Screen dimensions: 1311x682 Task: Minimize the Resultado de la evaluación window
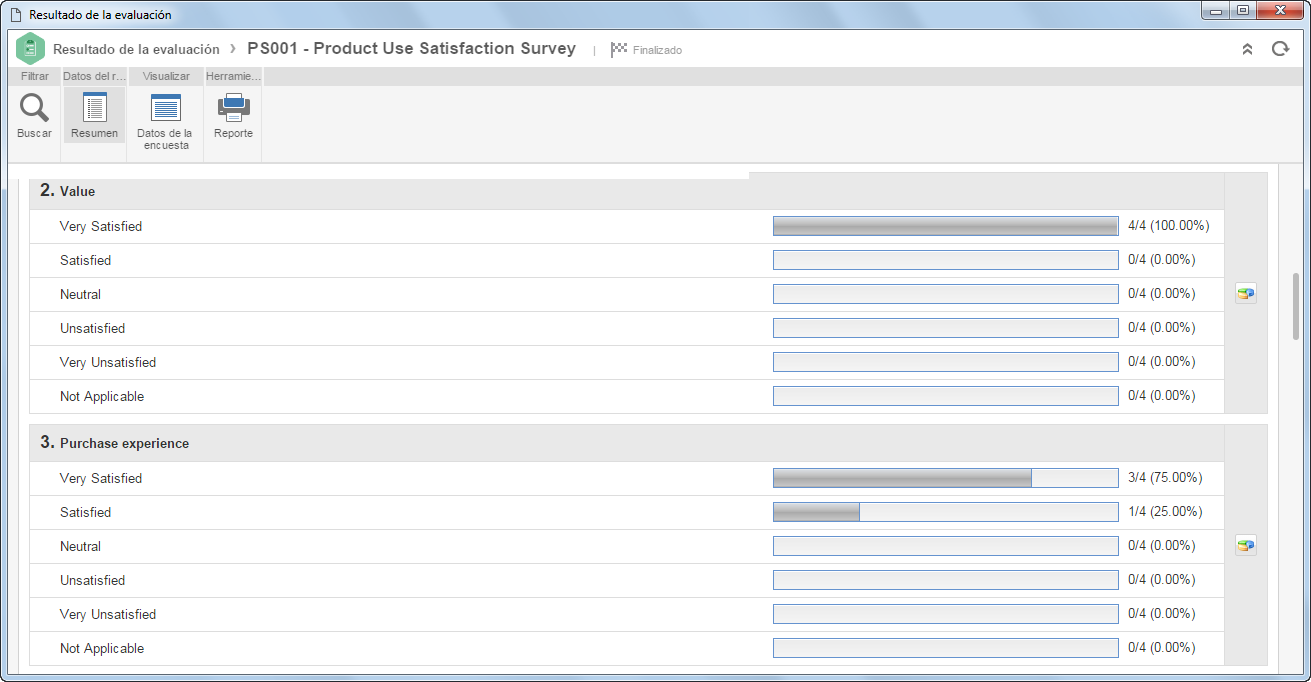1216,11
